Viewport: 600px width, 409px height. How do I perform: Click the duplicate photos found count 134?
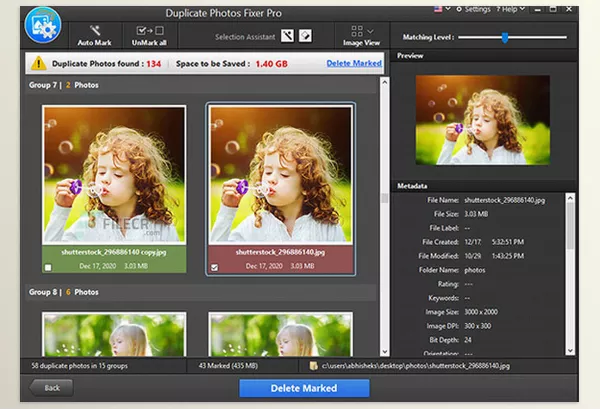pyautogui.click(x=153, y=64)
